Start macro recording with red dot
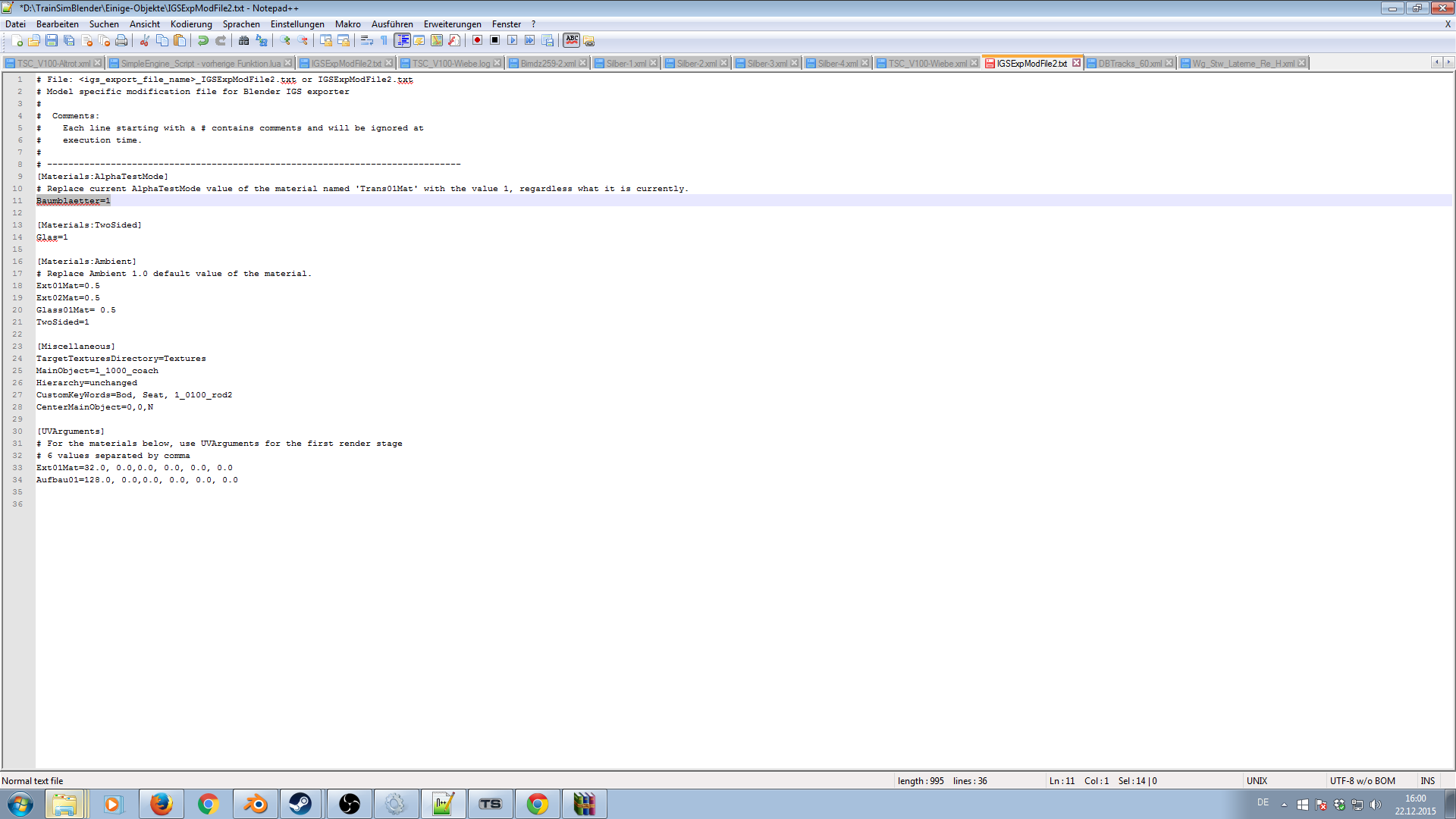Image resolution: width=1456 pixels, height=819 pixels. 477,41
